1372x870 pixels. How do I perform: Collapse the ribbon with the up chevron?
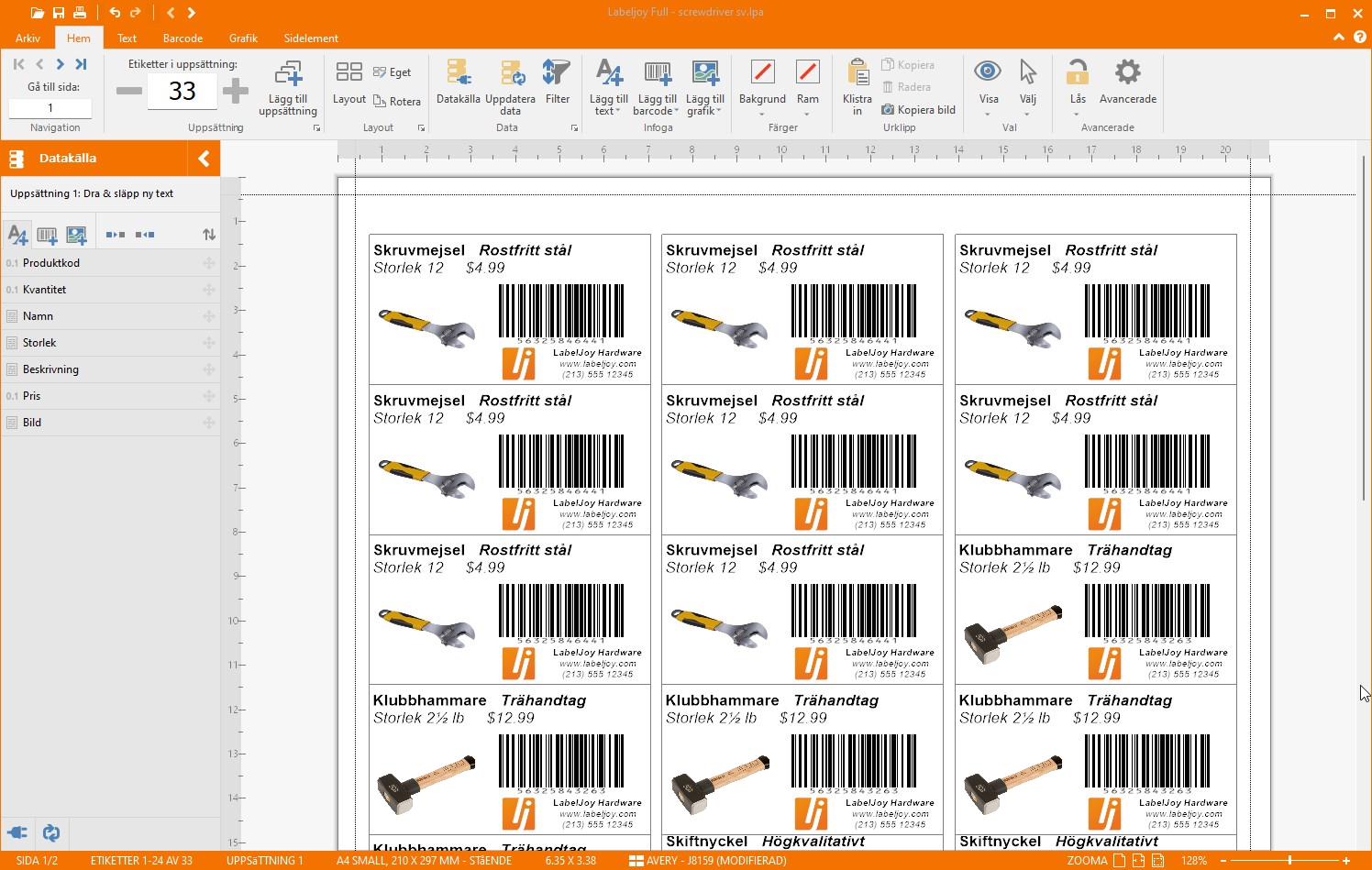[1339, 38]
